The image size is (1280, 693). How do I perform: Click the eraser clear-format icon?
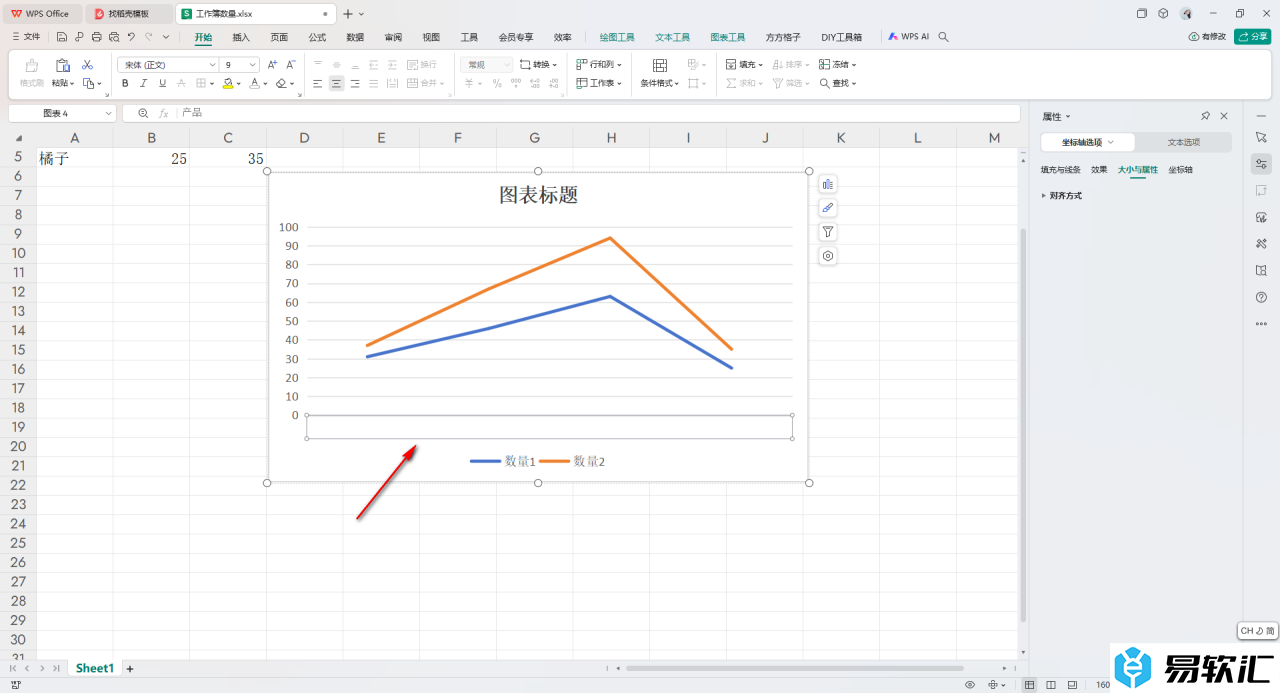pyautogui.click(x=281, y=83)
